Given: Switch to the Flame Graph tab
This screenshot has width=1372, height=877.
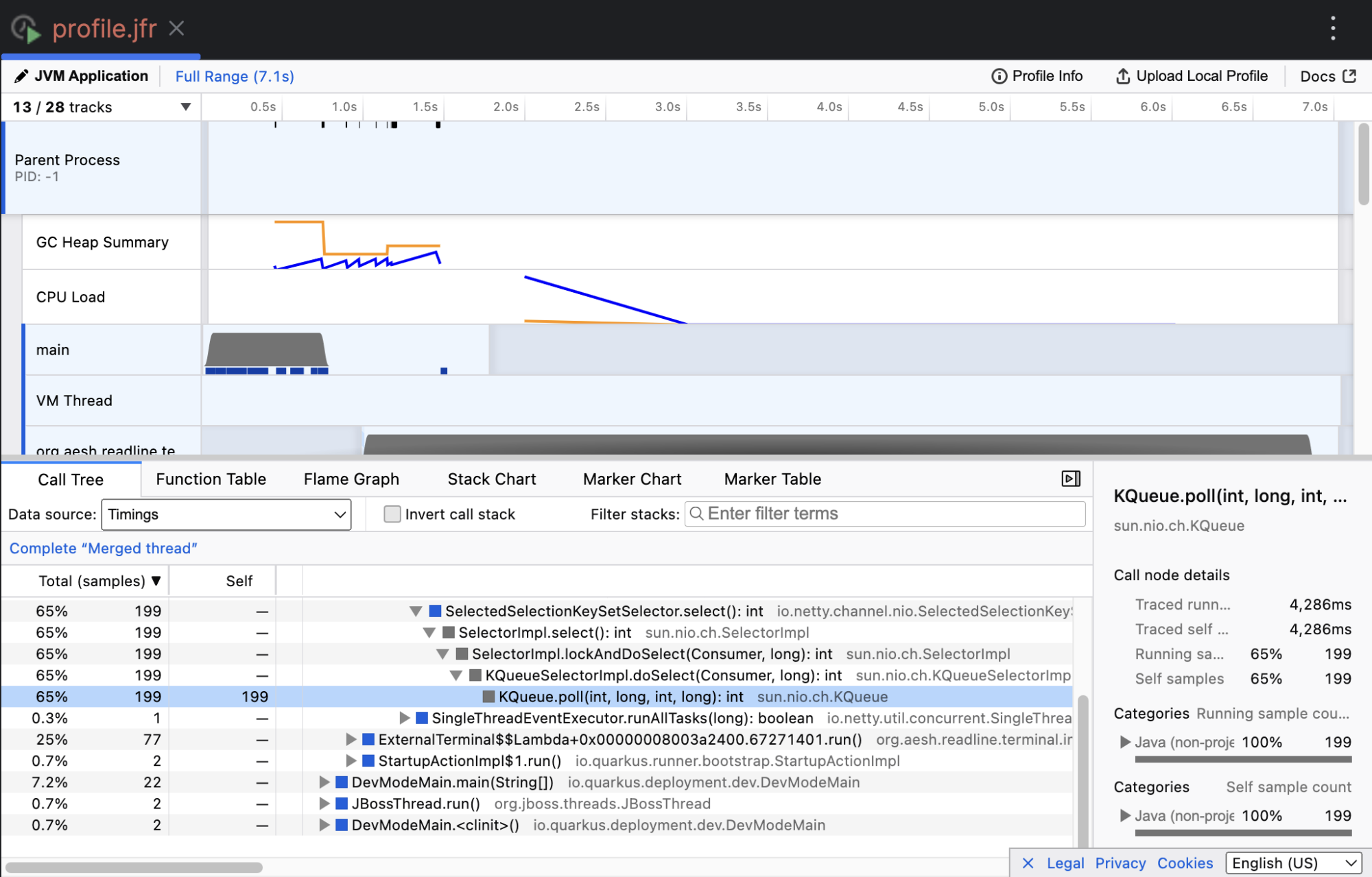Looking at the screenshot, I should click(351, 479).
